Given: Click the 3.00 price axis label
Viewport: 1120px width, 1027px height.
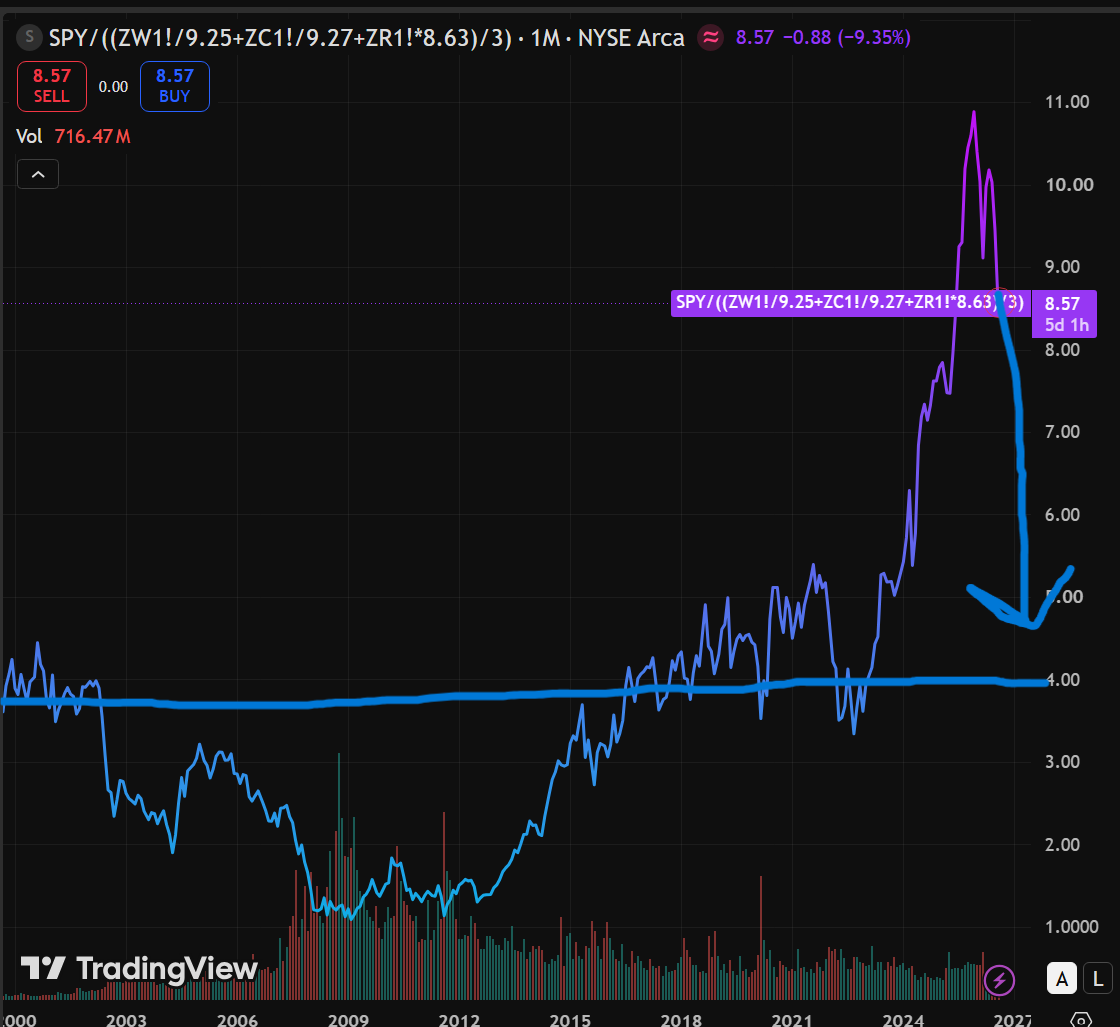Looking at the screenshot, I should 1062,762.
